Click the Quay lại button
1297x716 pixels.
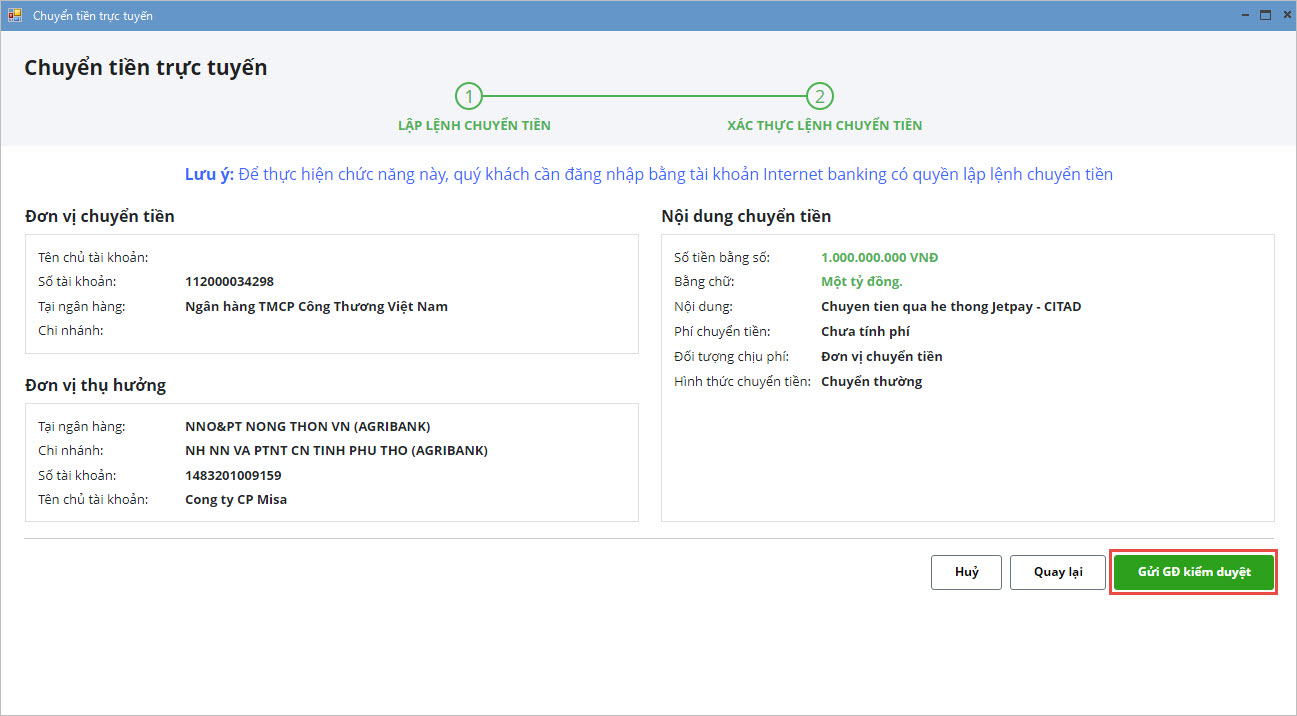pyautogui.click(x=1057, y=572)
